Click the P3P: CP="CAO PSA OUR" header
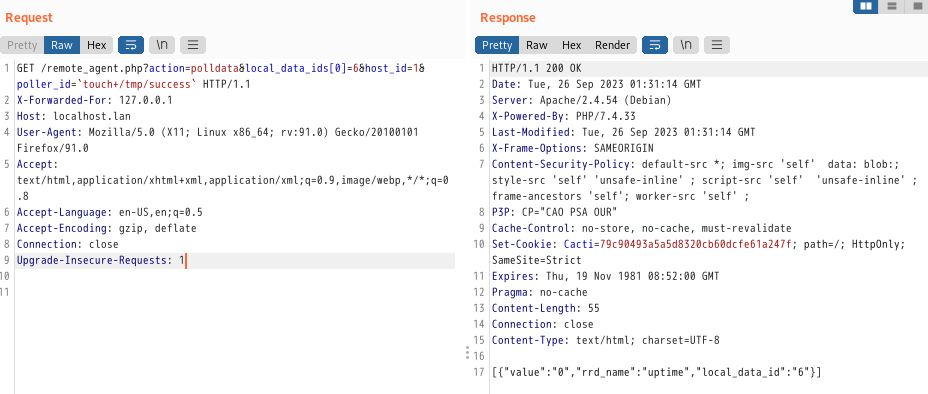The width and height of the screenshot is (928, 394). click(x=555, y=212)
